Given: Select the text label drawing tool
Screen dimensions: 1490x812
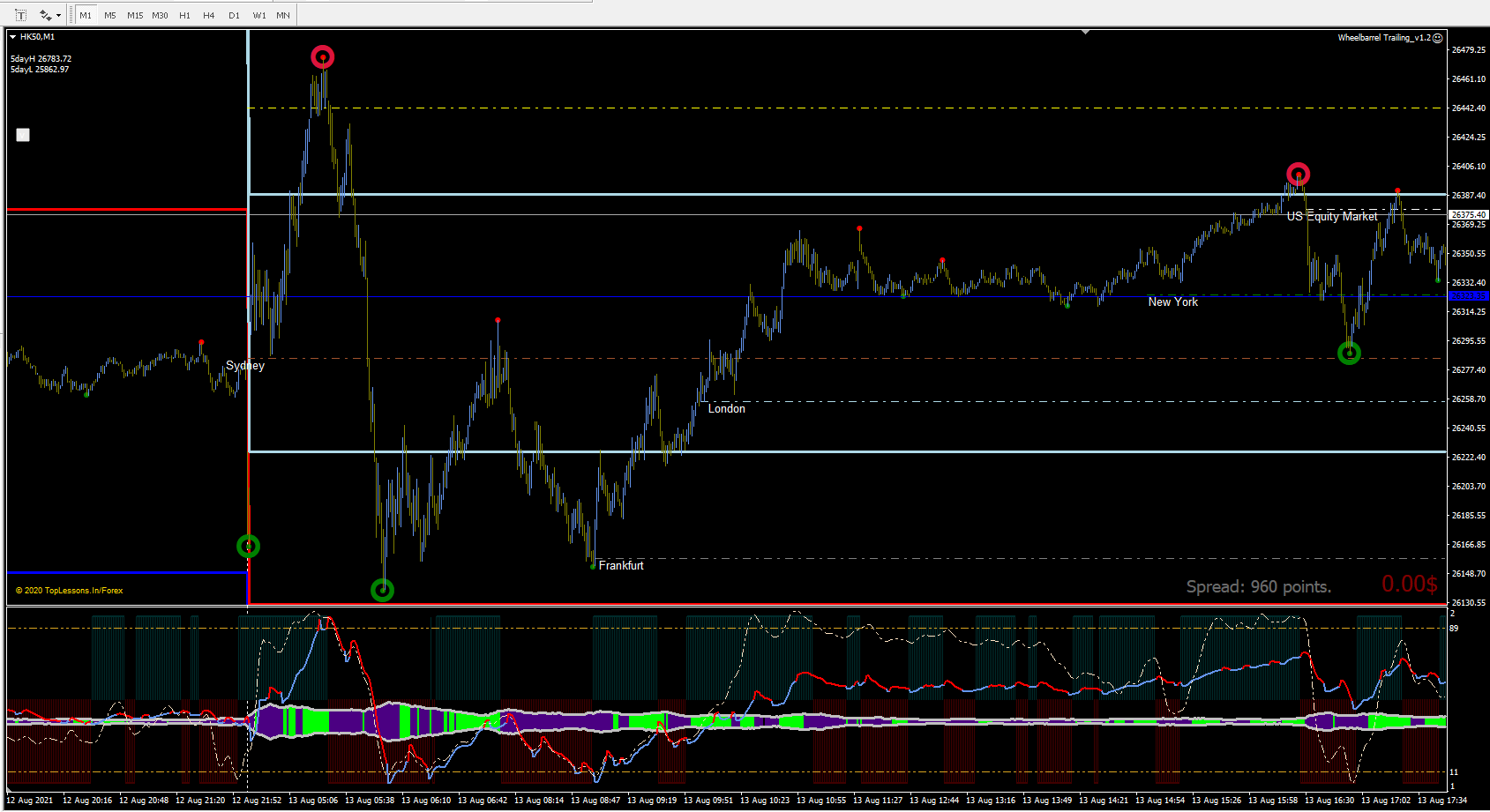Looking at the screenshot, I should pyautogui.click(x=20, y=15).
